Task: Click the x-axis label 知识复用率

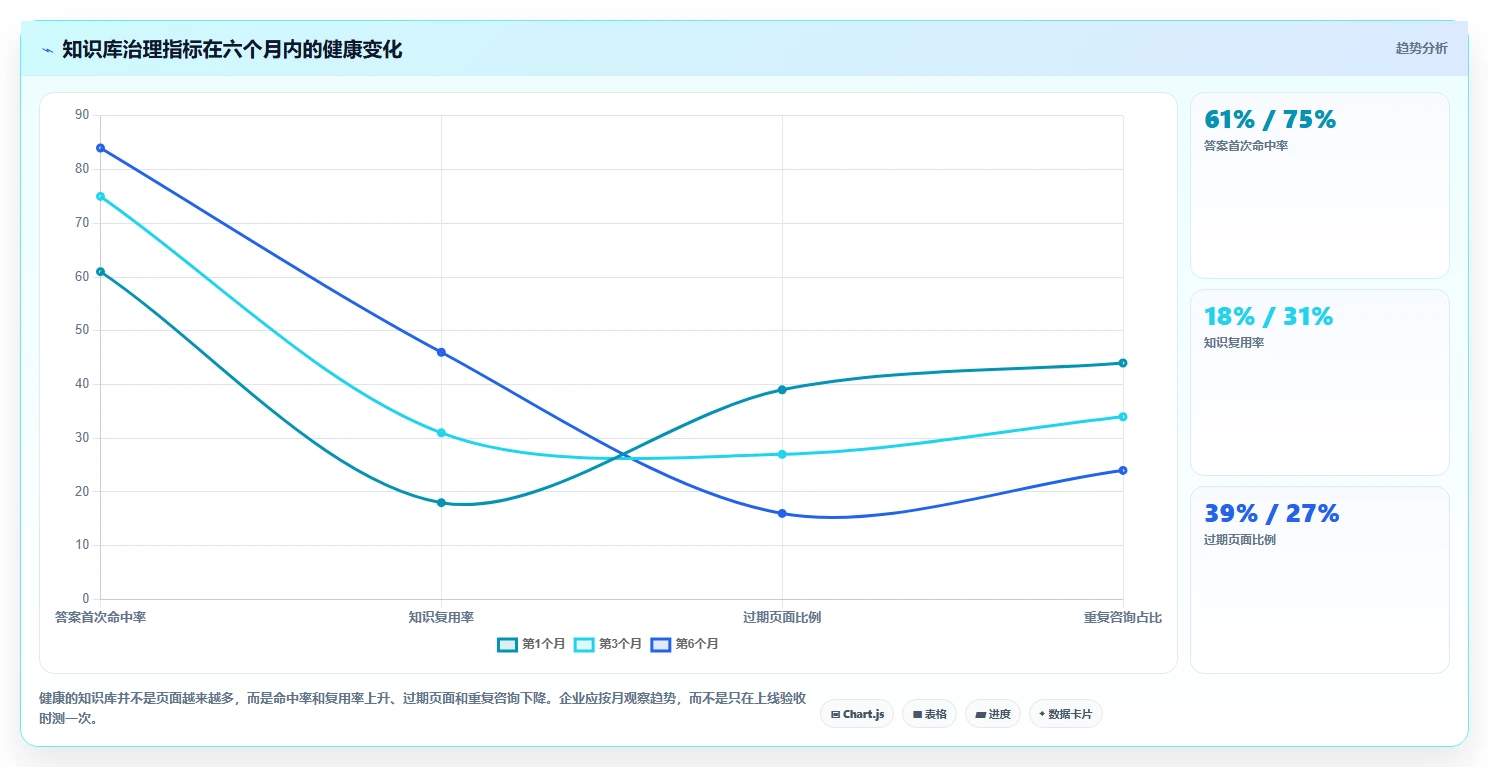Action: click(441, 617)
